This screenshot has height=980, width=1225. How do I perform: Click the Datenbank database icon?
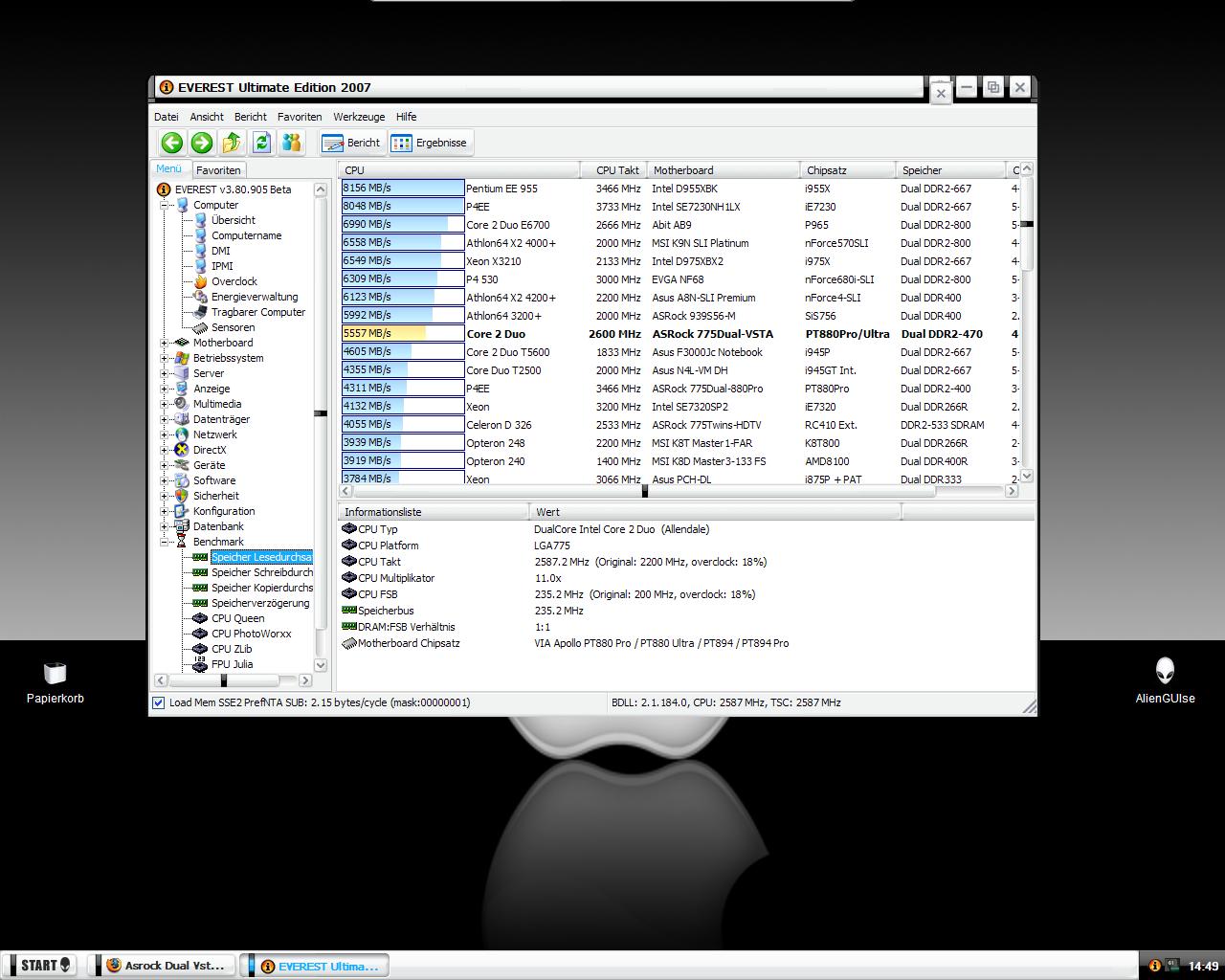coord(182,526)
